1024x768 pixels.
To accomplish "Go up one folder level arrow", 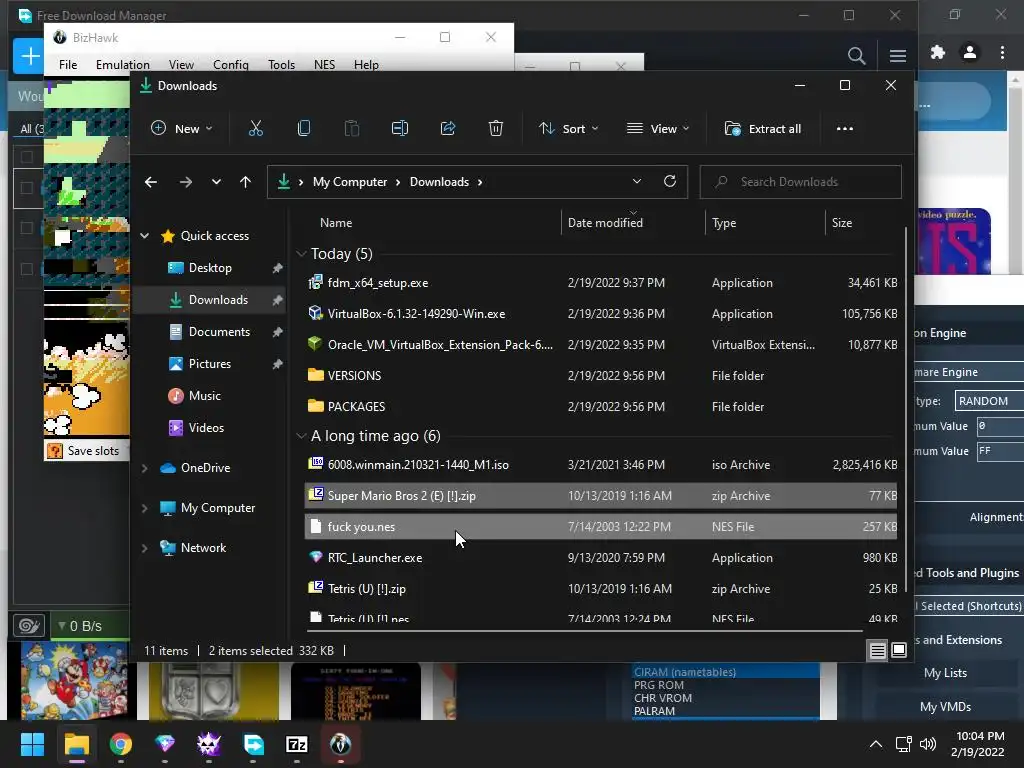I will pyautogui.click(x=246, y=182).
